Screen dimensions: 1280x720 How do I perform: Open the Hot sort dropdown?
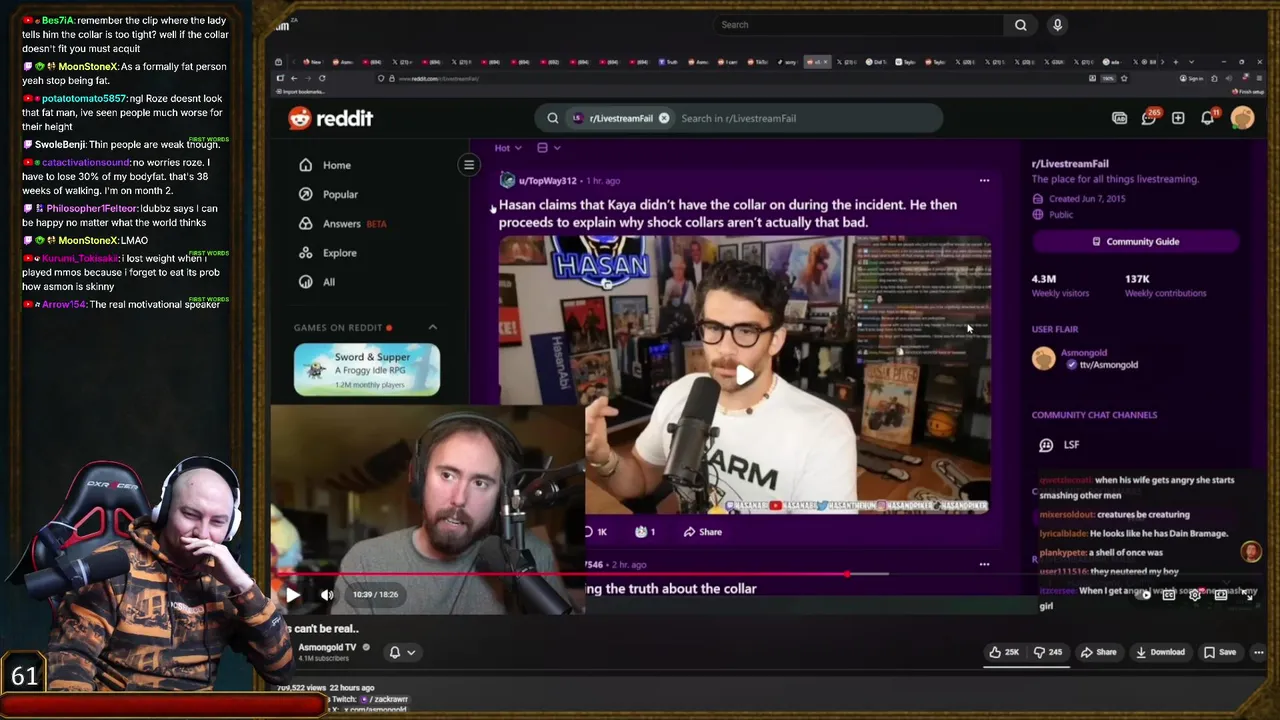click(508, 148)
